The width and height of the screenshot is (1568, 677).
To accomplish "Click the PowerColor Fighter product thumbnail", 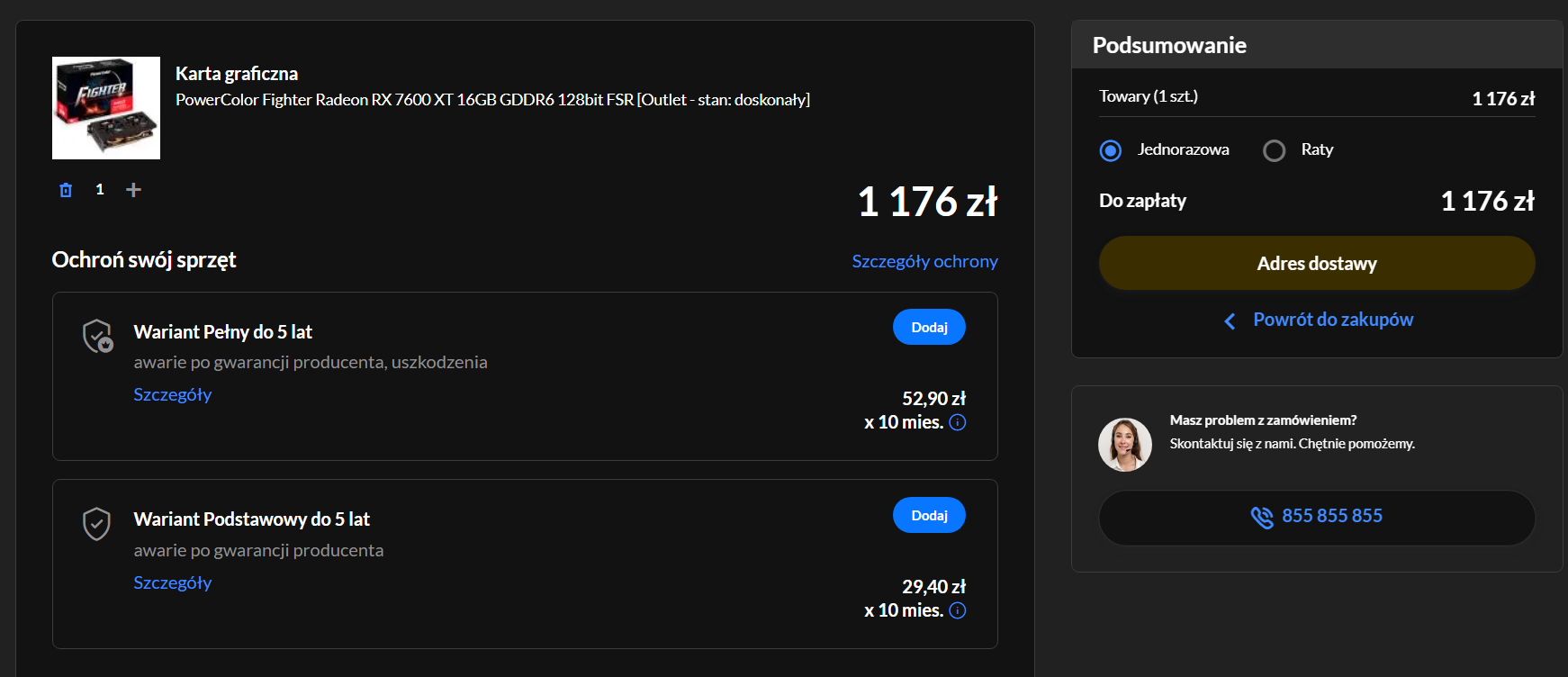I will (x=106, y=108).
